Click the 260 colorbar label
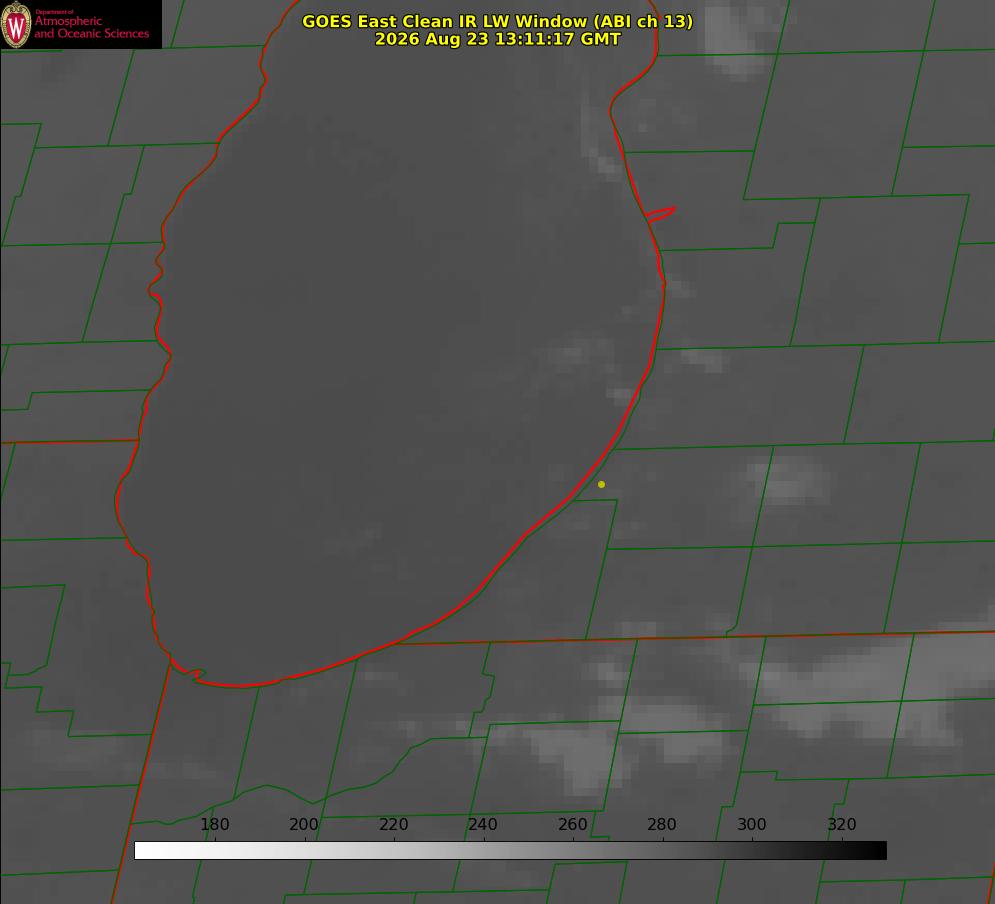Image resolution: width=995 pixels, height=904 pixels. point(572,824)
